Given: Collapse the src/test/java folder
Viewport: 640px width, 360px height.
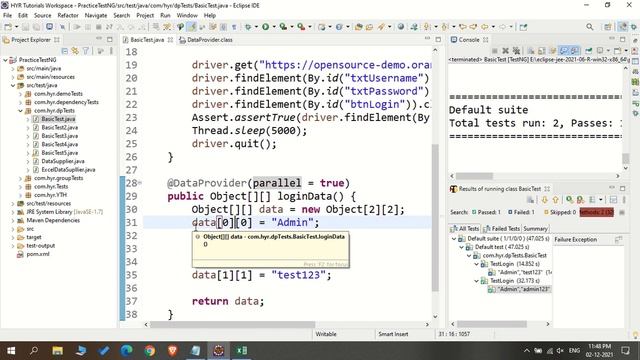Looking at the screenshot, I should click(x=13, y=85).
